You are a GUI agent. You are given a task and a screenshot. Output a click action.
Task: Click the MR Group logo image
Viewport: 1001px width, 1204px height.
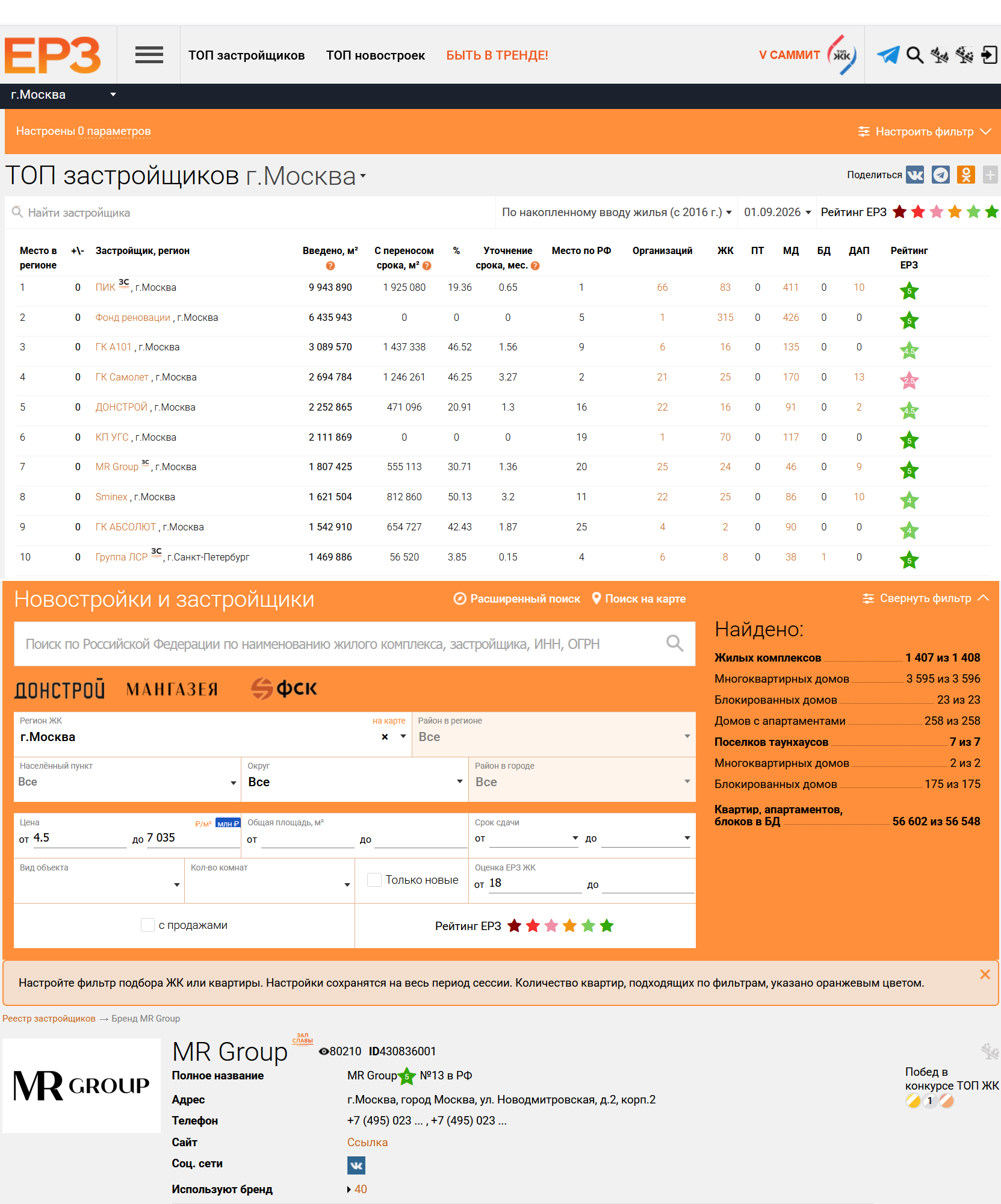tap(81, 1085)
